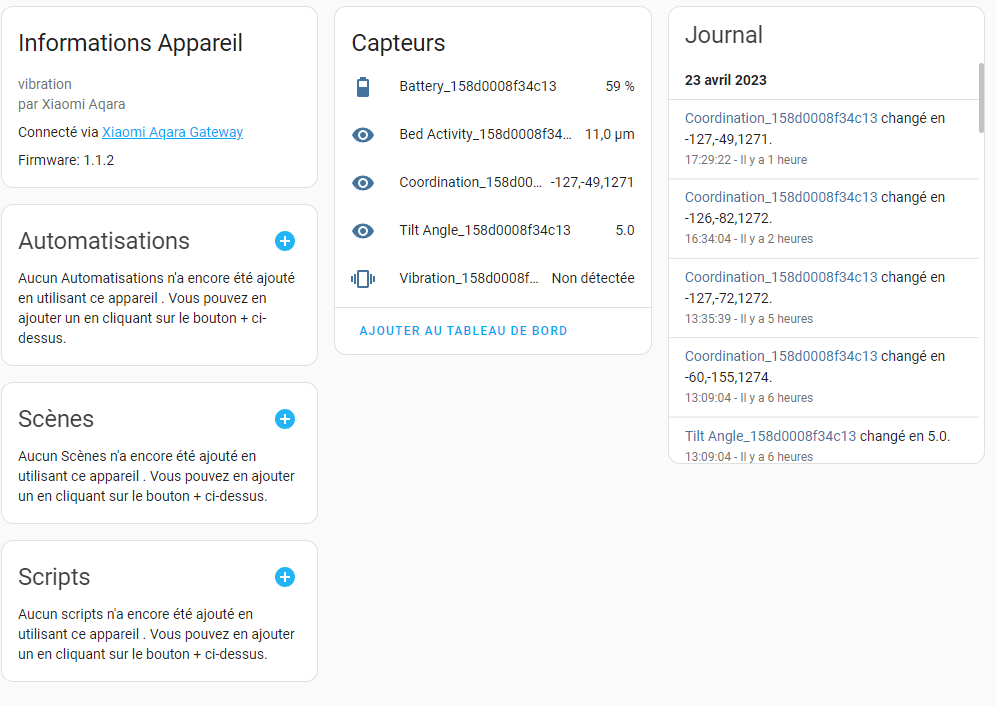Open the Vibration Non détectée sensor entry
This screenshot has width=996, height=706.
click(493, 278)
